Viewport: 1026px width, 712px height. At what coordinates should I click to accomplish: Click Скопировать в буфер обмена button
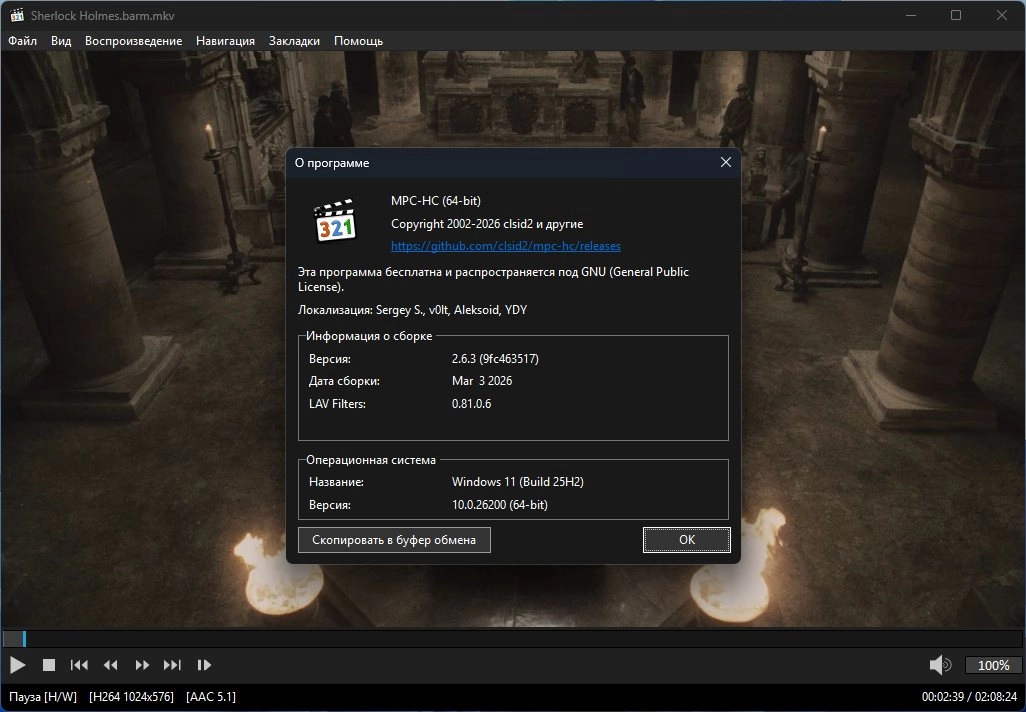[394, 540]
